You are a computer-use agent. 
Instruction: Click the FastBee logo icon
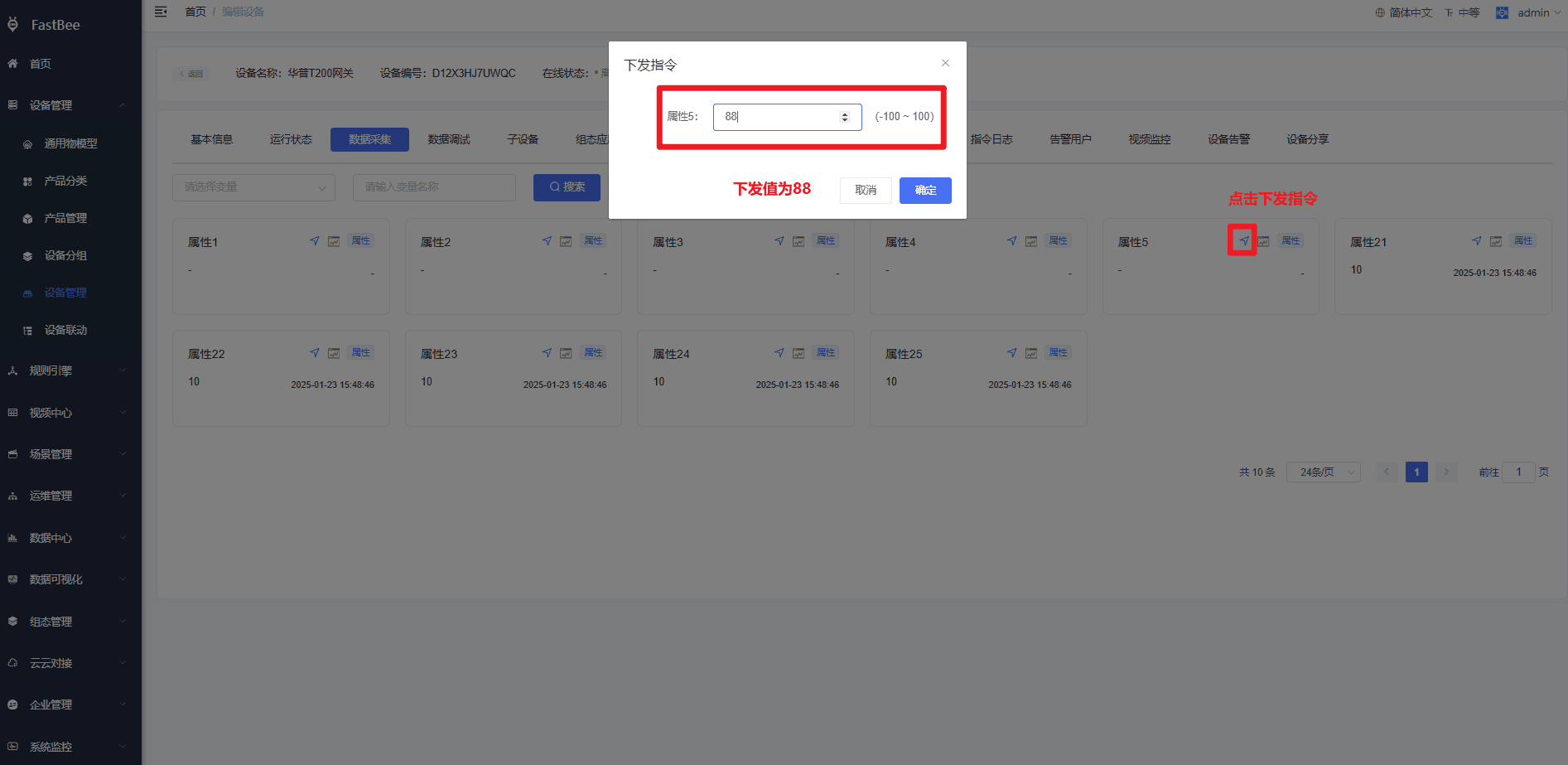coord(13,25)
